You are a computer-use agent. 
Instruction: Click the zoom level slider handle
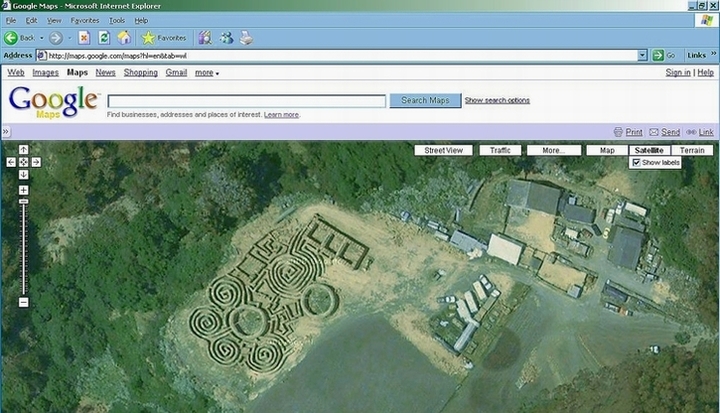point(24,202)
